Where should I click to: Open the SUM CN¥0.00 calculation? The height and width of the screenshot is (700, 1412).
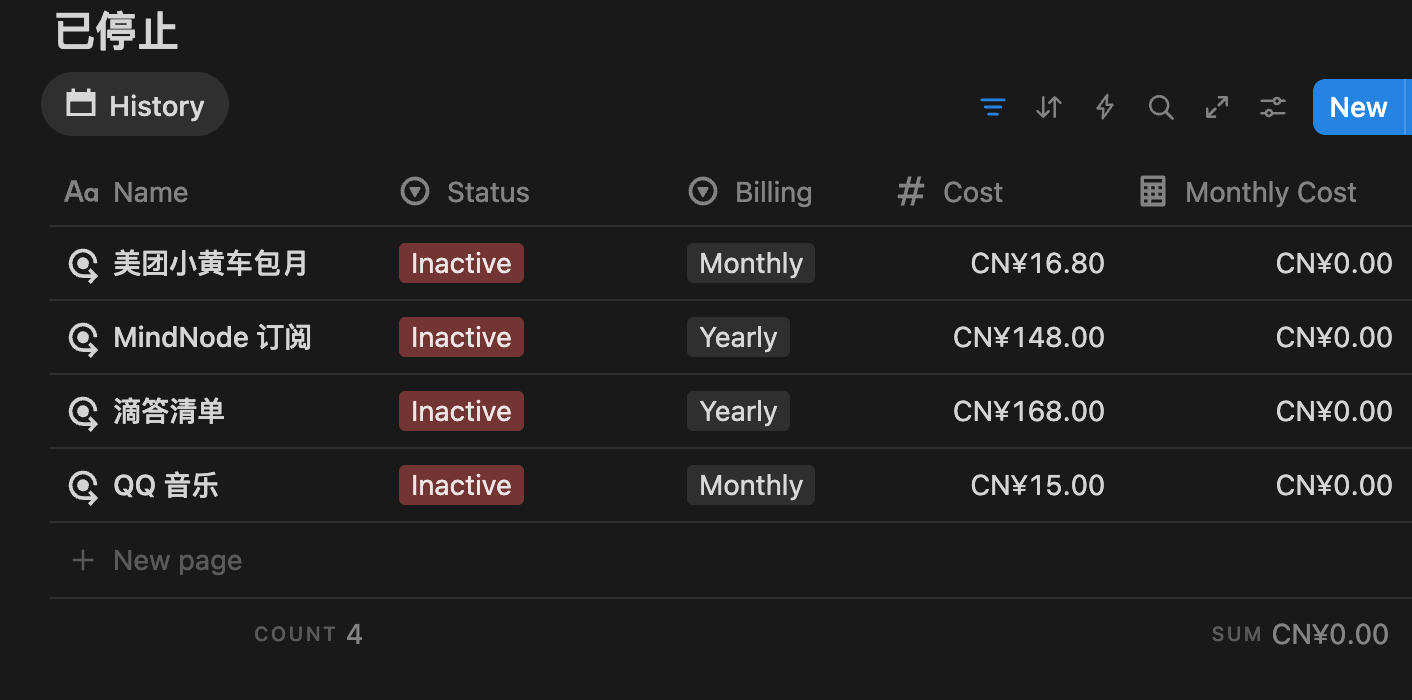coord(1300,634)
